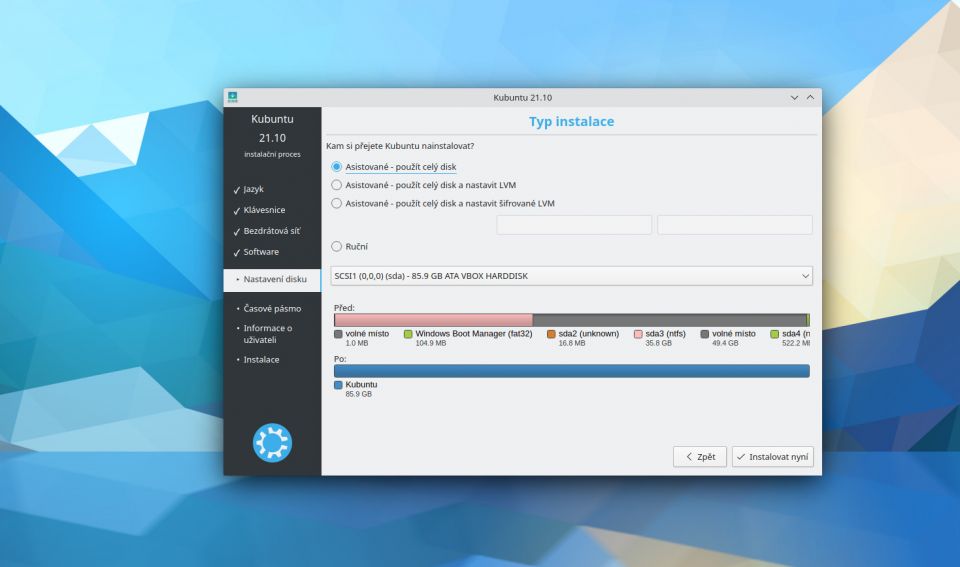Click the gray free-space segment in the 'Před' bar
This screenshot has width=960, height=567.
click(670, 320)
